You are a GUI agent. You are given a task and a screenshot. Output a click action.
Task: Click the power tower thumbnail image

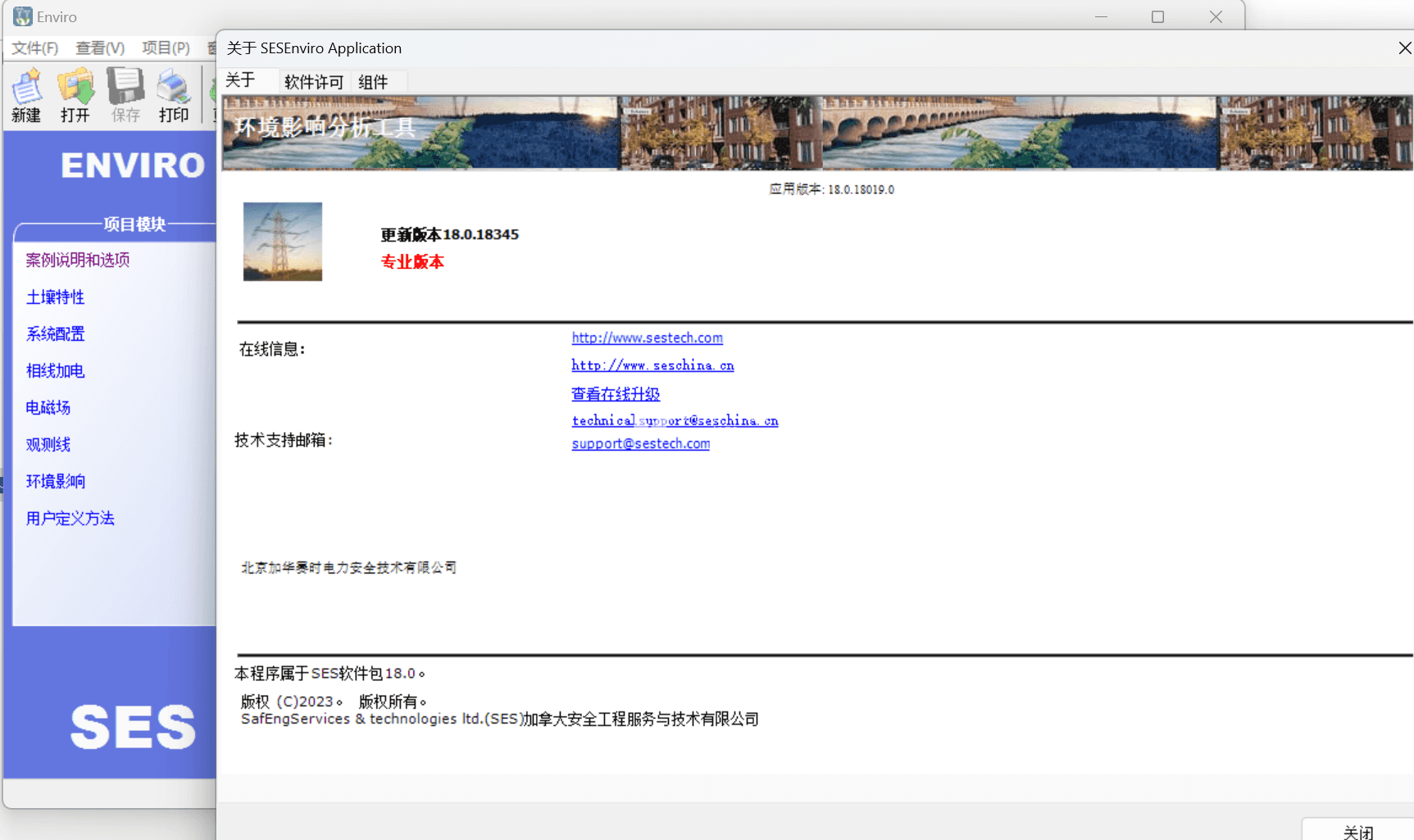283,242
